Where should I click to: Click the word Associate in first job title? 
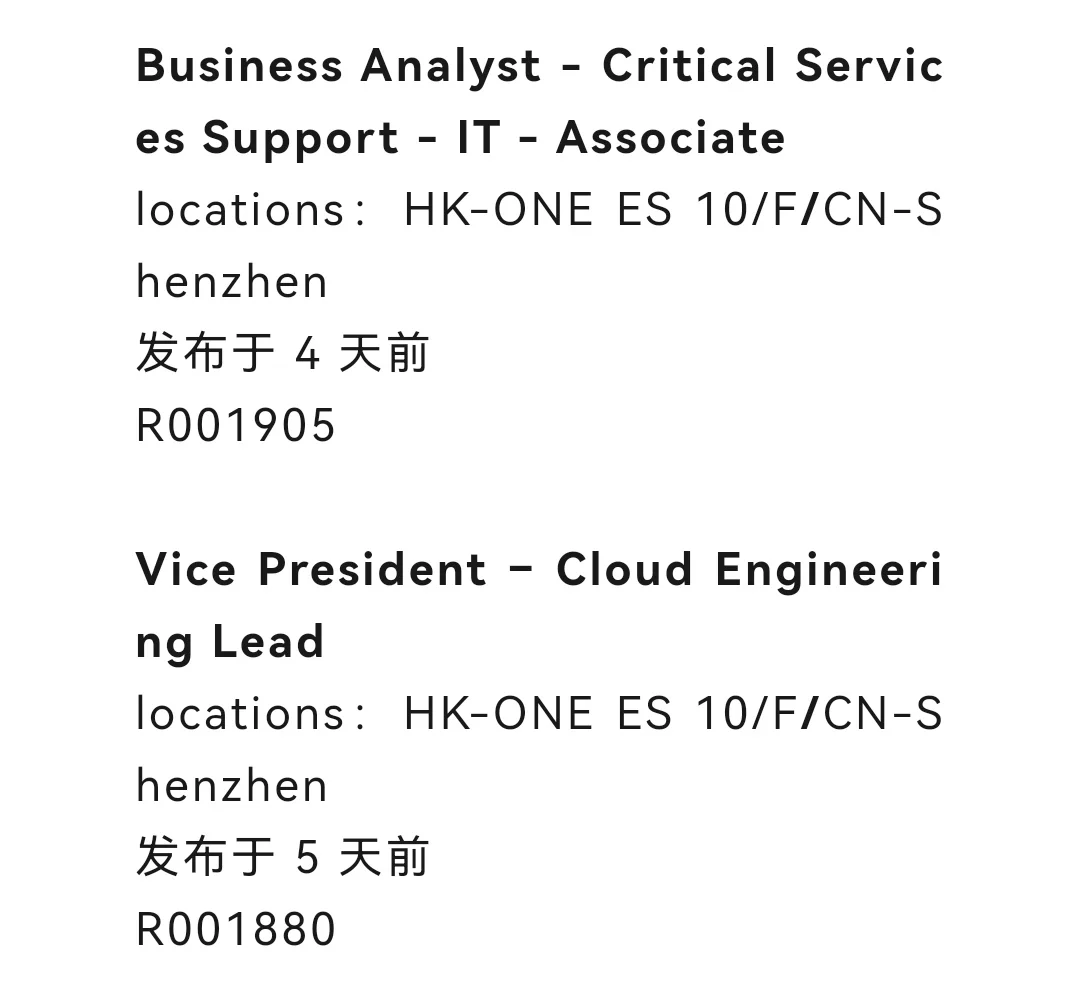[x=670, y=137]
